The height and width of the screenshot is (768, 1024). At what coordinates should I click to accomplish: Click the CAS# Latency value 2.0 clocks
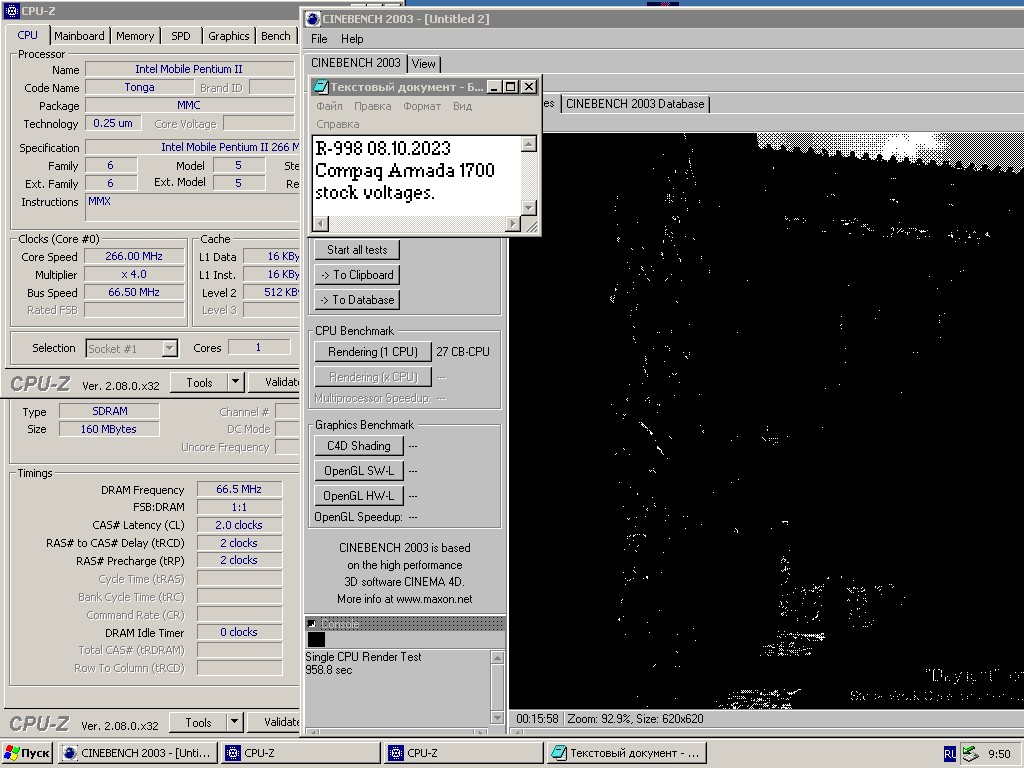(239, 525)
